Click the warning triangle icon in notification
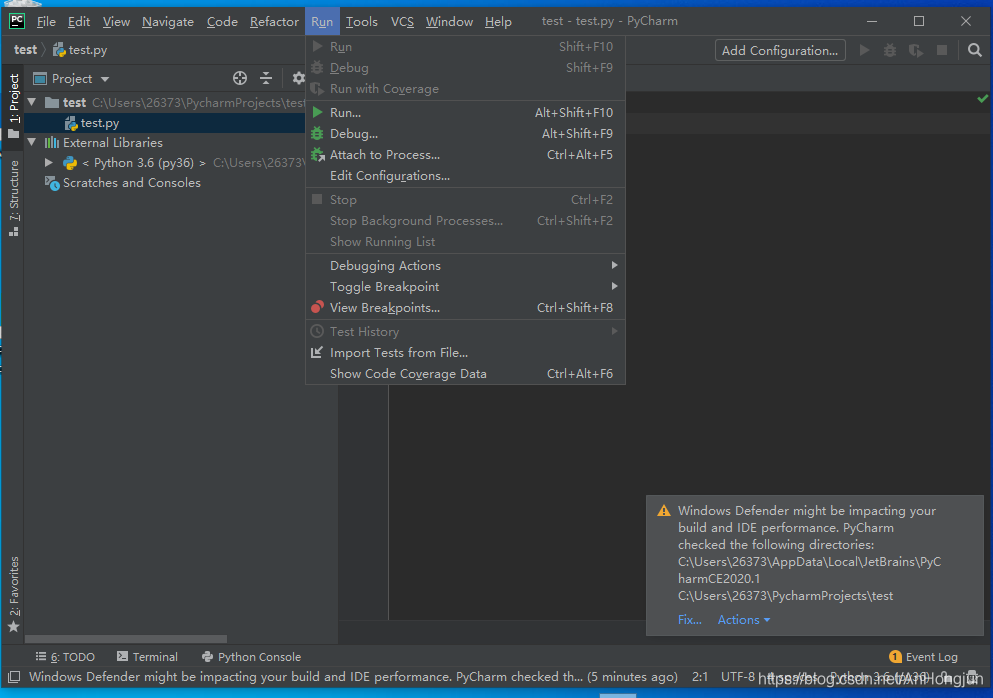The image size is (993, 698). pos(664,511)
